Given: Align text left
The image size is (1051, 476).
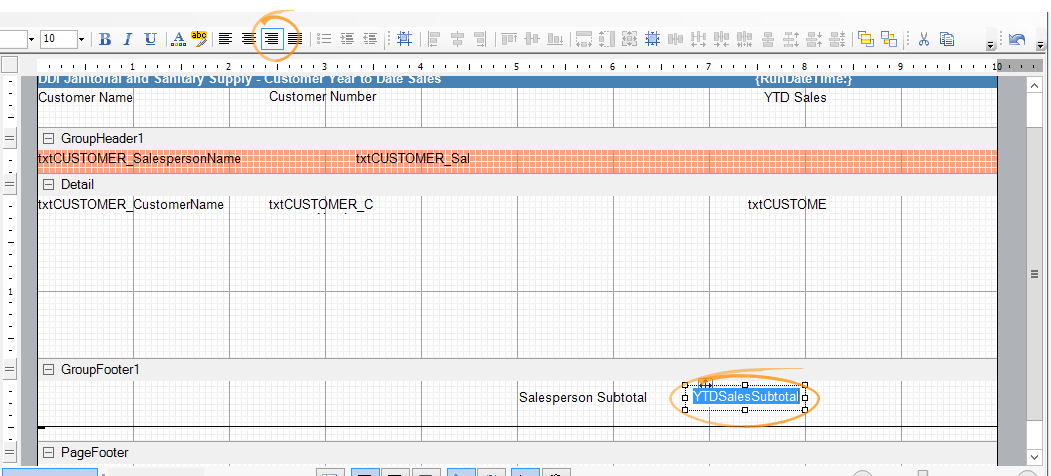Looking at the screenshot, I should 226,39.
